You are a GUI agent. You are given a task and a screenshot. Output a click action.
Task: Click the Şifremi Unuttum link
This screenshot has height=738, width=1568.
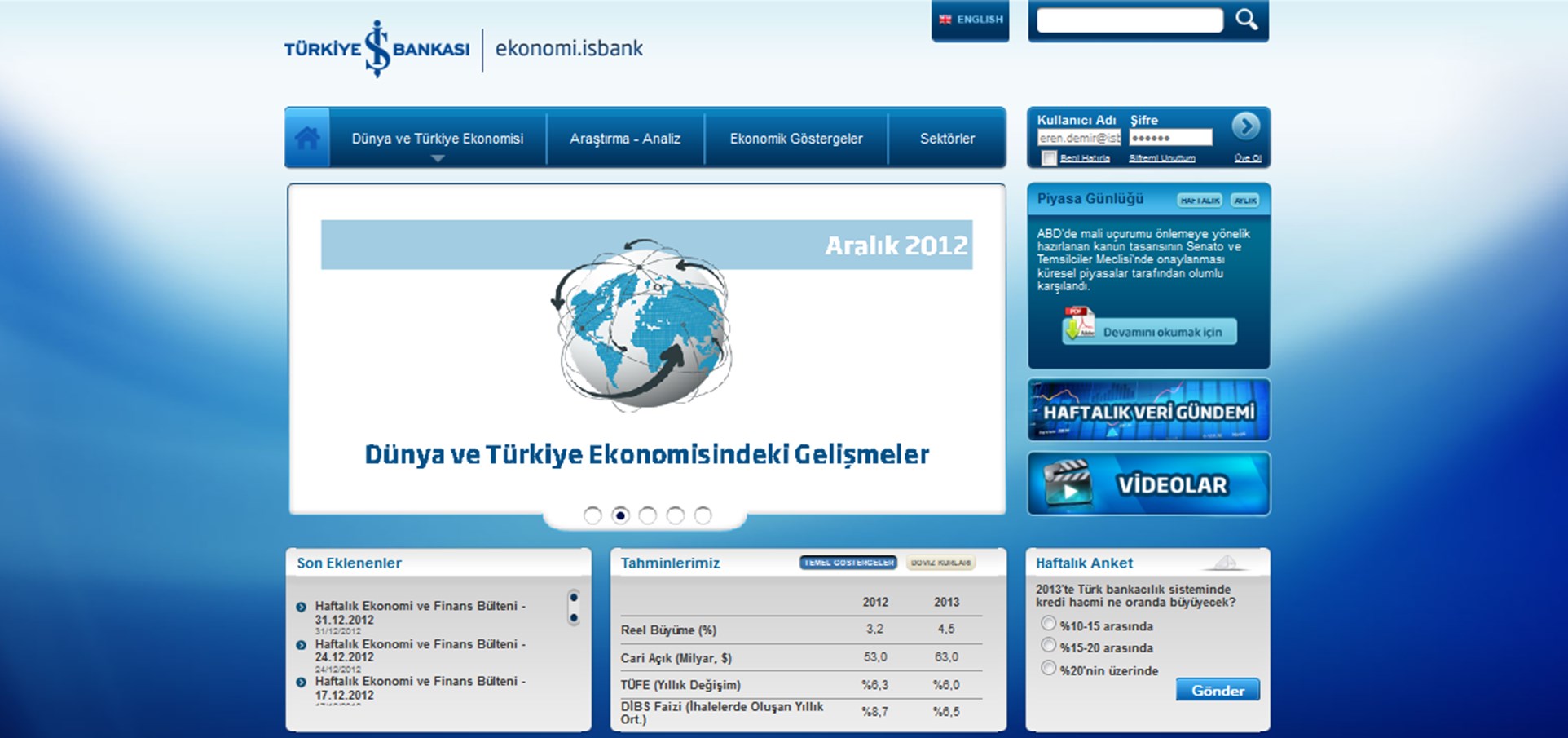[x=1162, y=158]
